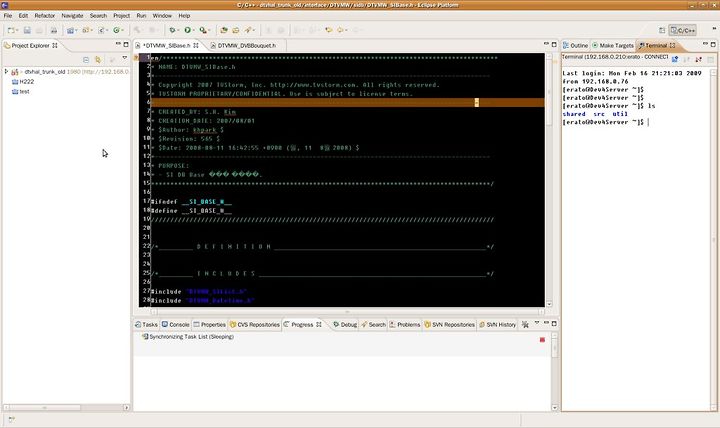Image resolution: width=720 pixels, height=428 pixels.
Task: Click the Back navigation arrow icon
Action: (340, 30)
